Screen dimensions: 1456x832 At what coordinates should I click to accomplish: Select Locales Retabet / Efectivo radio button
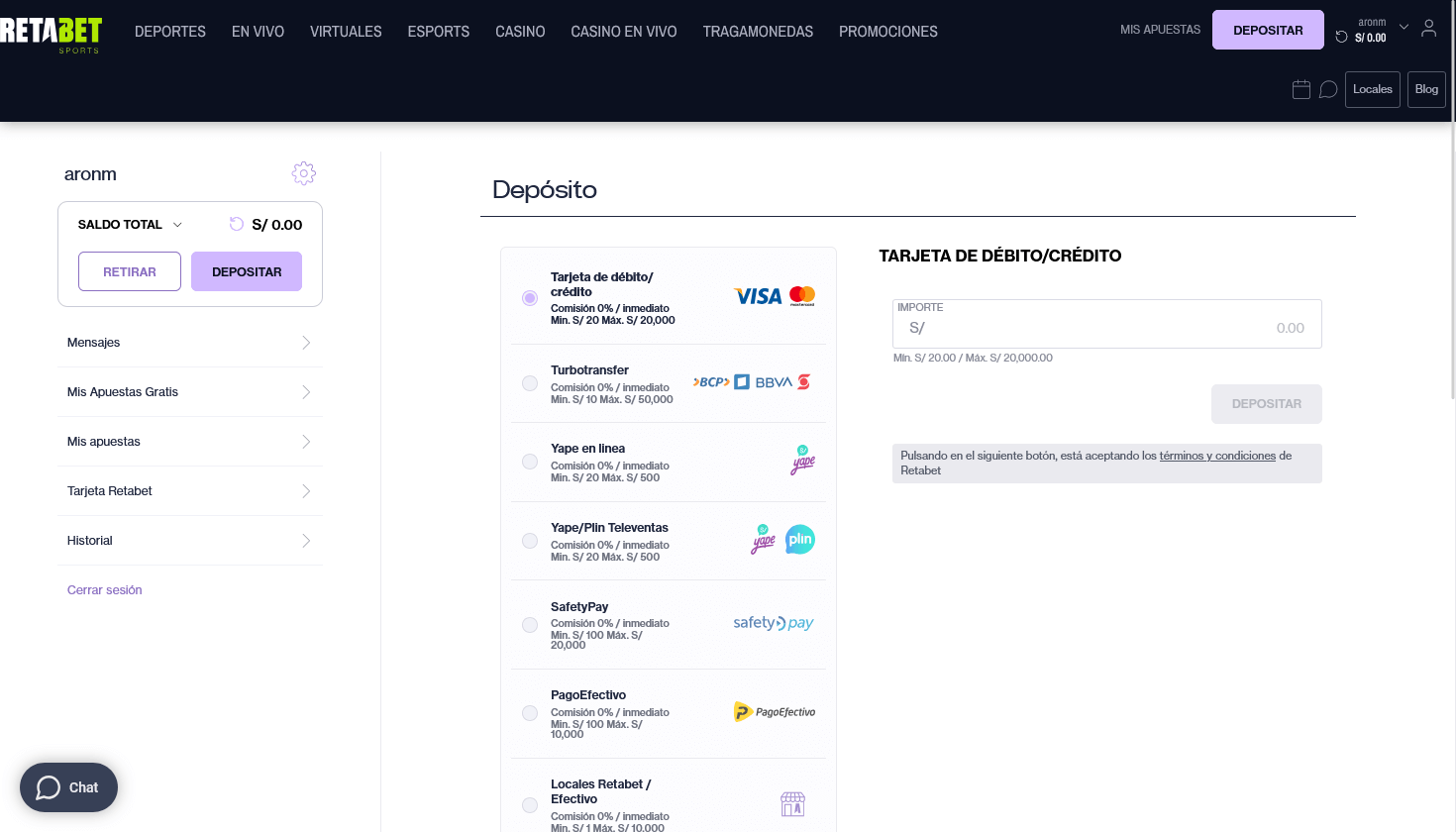530,805
